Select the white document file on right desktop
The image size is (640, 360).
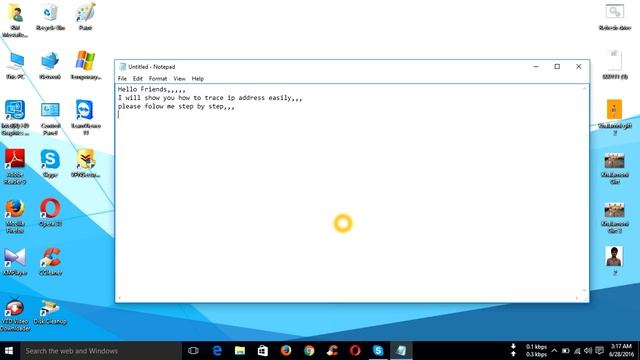(x=614, y=65)
